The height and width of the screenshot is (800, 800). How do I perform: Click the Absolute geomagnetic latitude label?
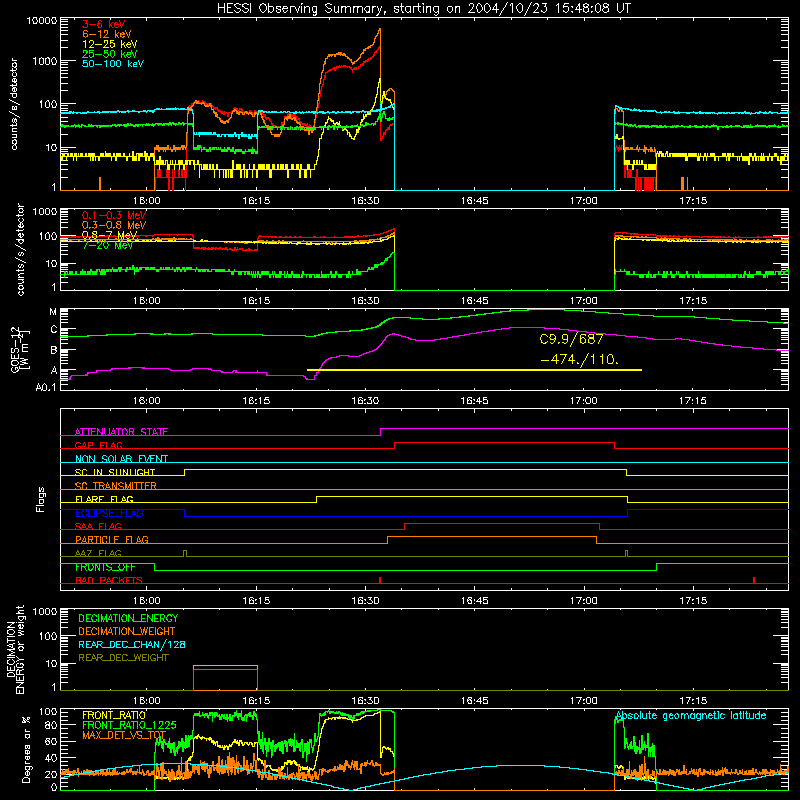pos(691,715)
